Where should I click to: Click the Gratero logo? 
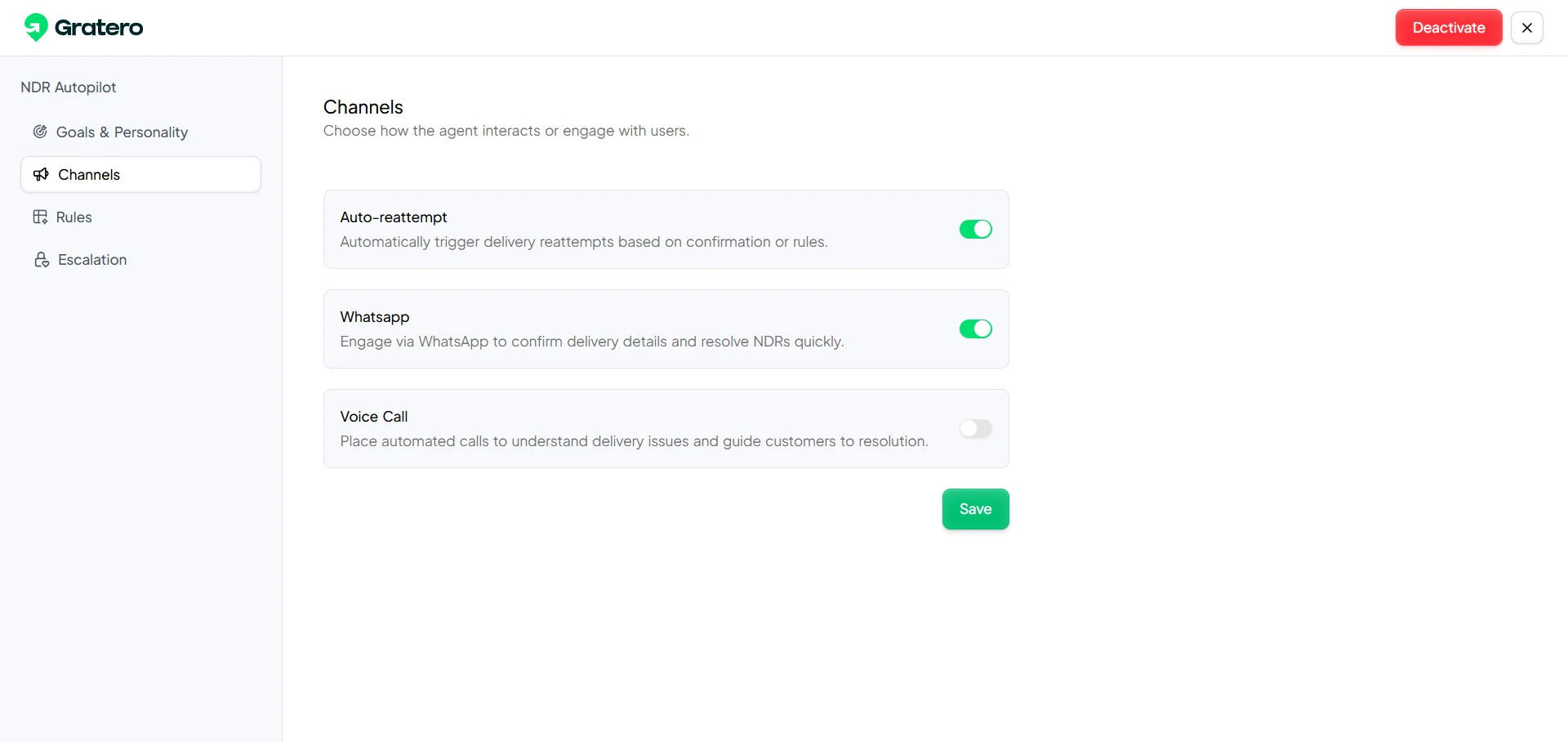(x=82, y=27)
